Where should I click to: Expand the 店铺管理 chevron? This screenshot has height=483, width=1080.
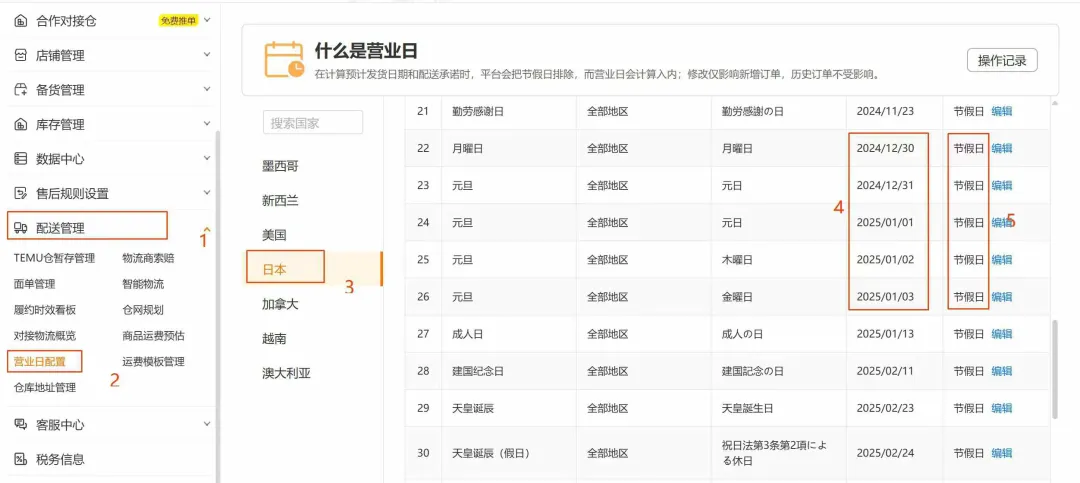207,54
